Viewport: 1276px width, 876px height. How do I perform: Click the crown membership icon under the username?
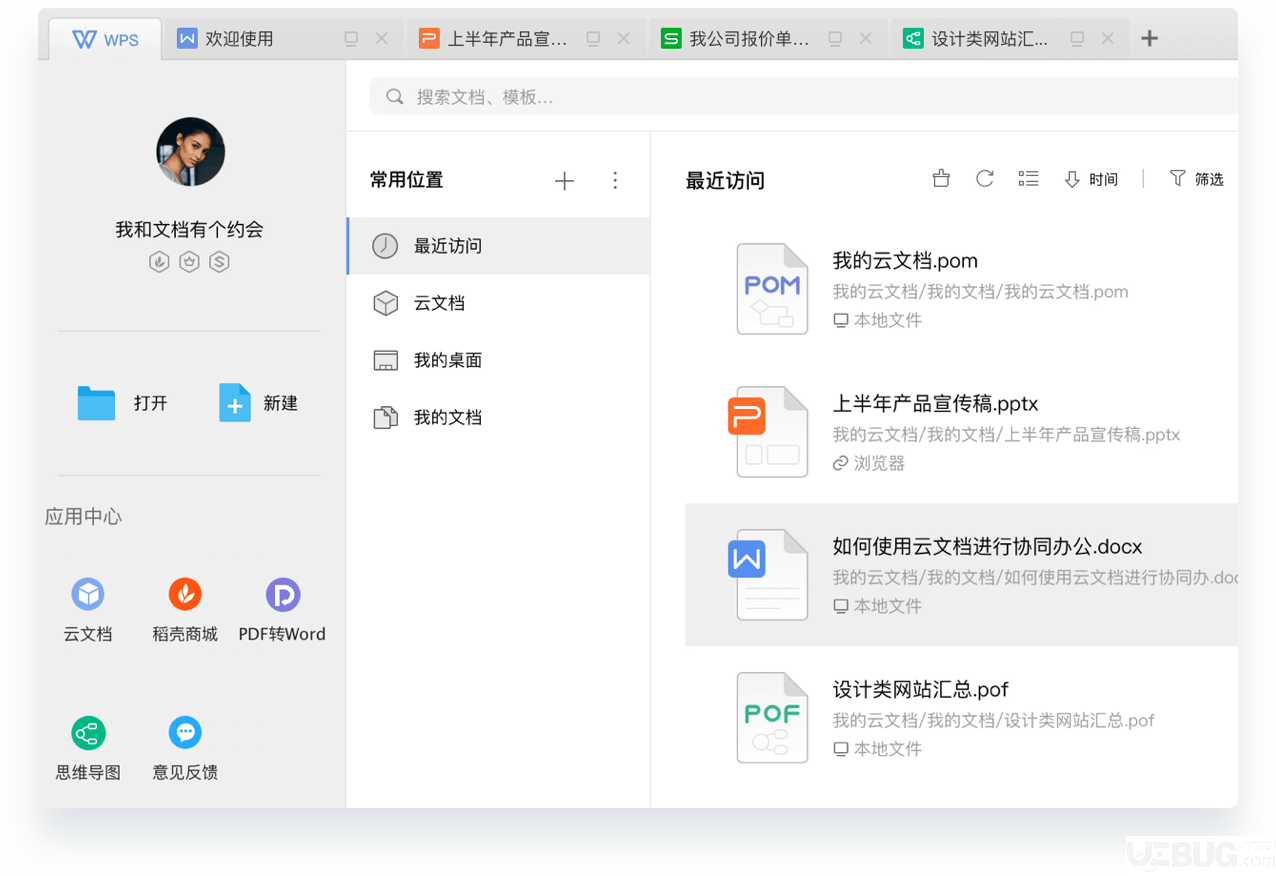click(189, 261)
